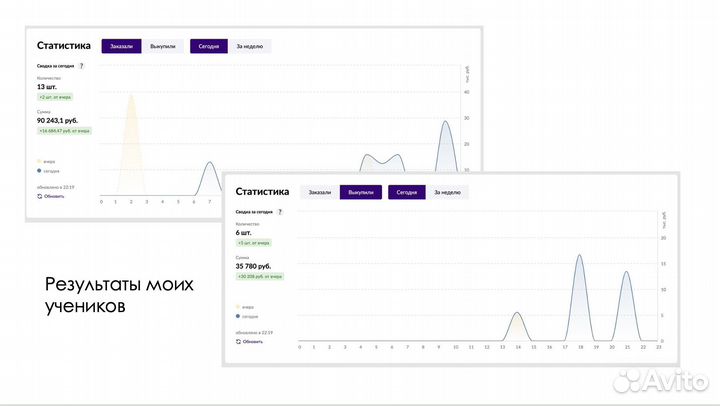720x406 pixels.
Task: Click the refresh icon in the 35 780 руб. panel
Action: (238, 341)
